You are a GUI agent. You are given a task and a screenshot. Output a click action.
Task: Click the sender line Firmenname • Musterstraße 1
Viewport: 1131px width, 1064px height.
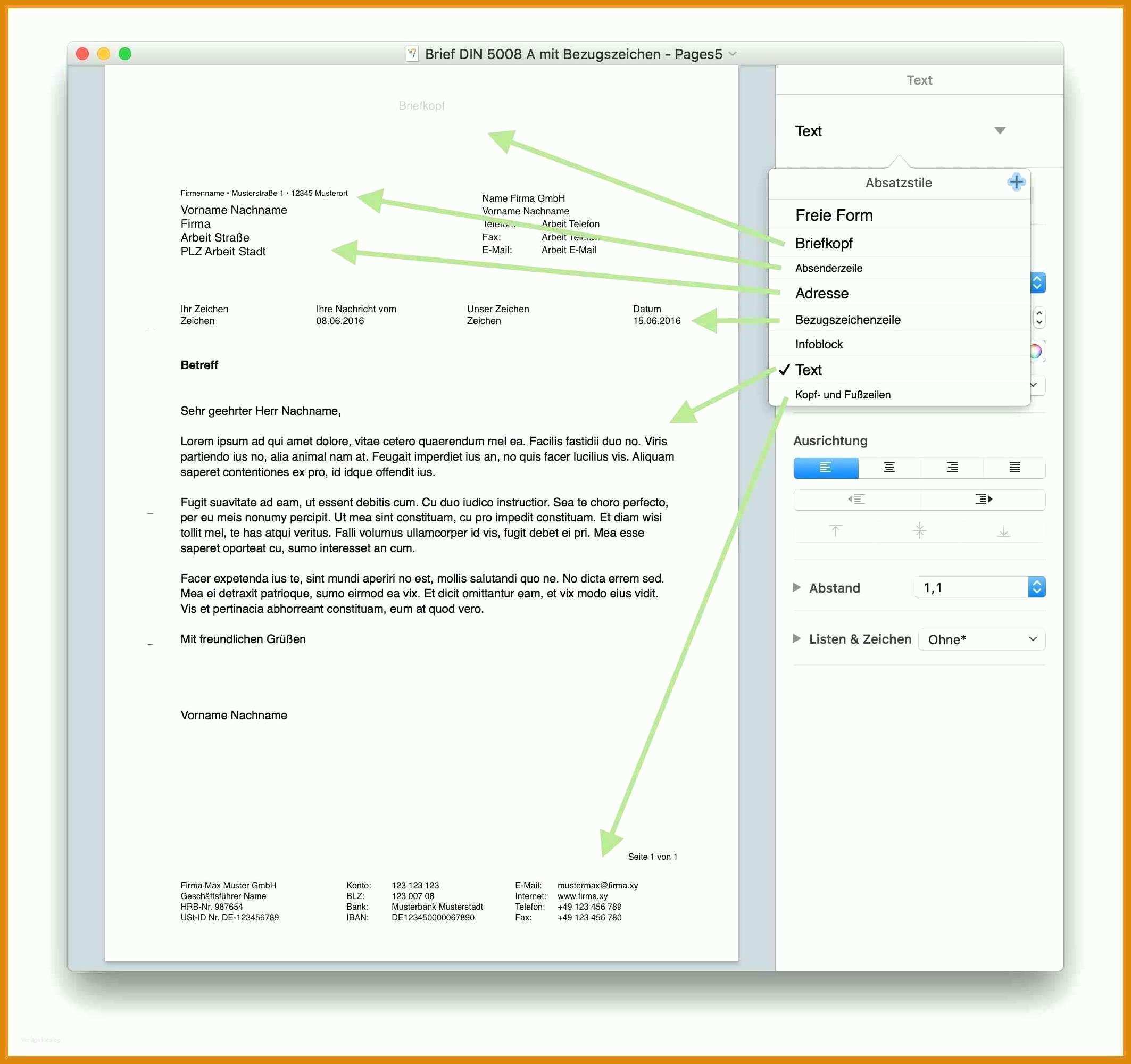tap(264, 193)
